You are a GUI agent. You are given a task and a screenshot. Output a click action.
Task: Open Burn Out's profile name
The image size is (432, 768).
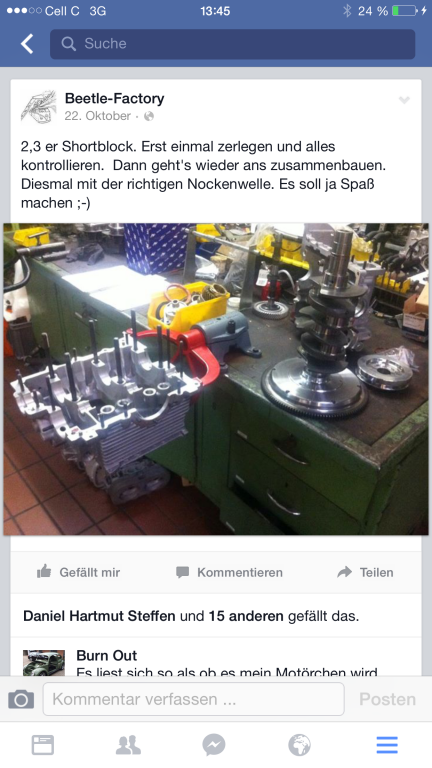pos(107,655)
